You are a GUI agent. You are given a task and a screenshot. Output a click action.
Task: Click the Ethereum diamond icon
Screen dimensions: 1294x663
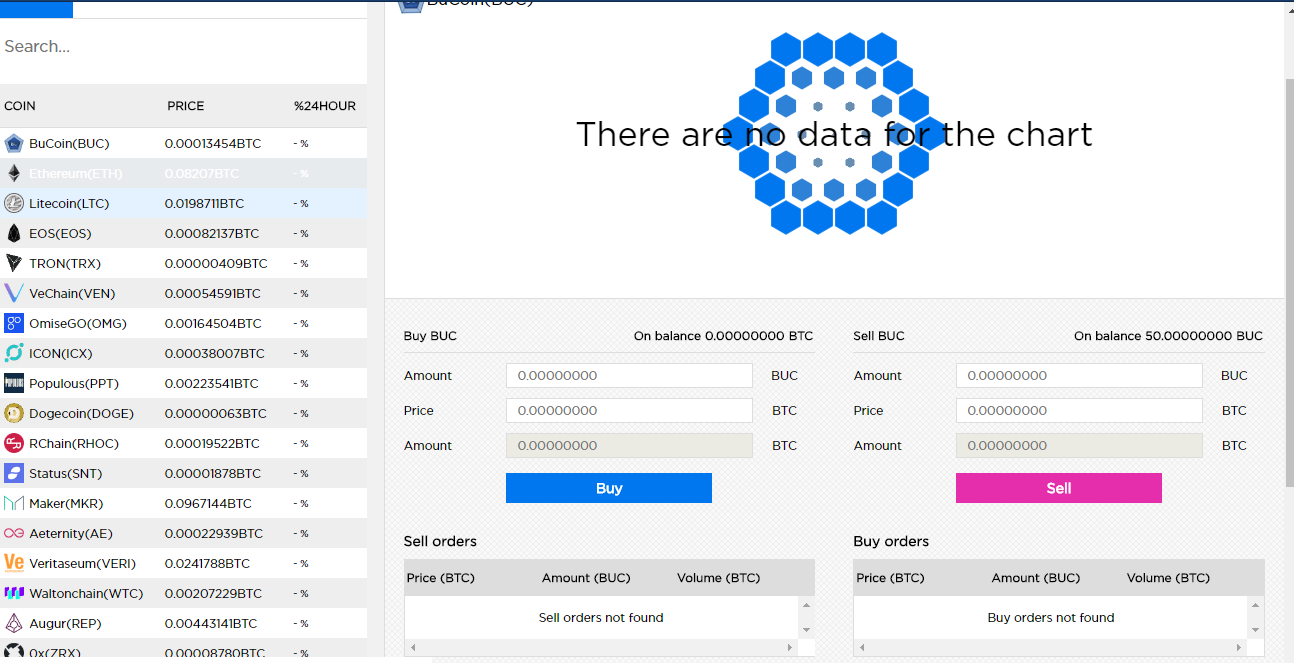(x=14, y=174)
